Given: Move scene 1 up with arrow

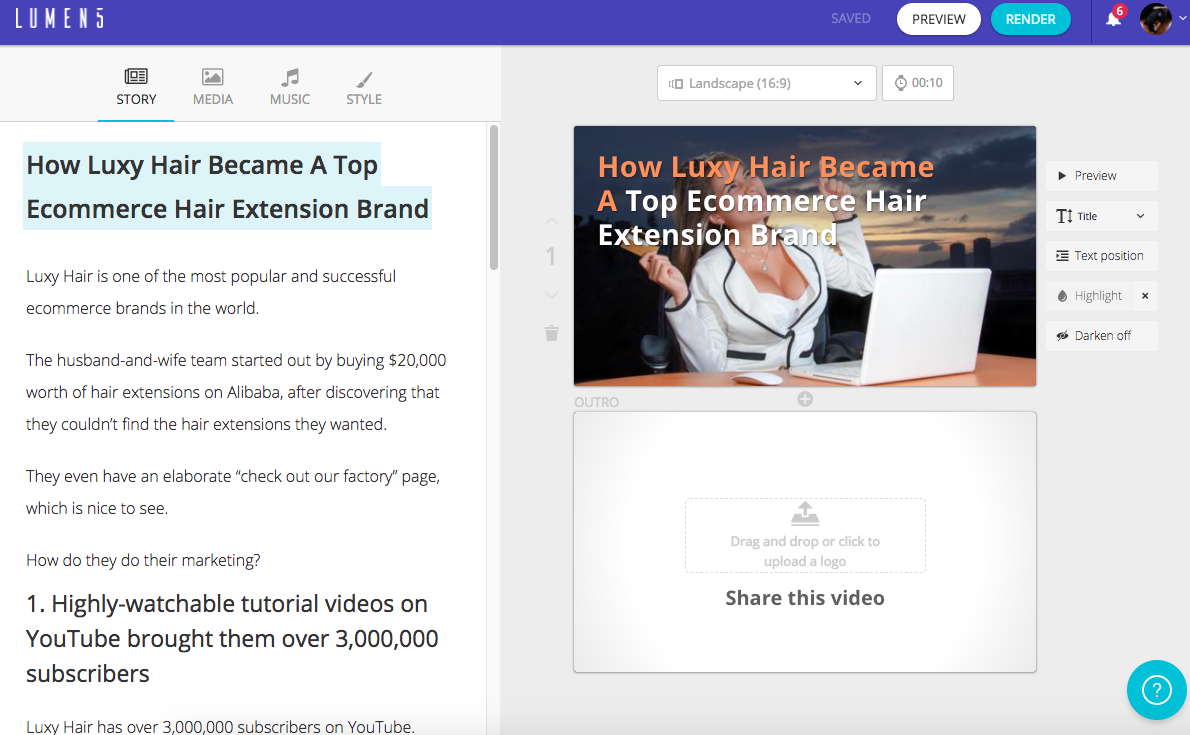Looking at the screenshot, I should (552, 221).
